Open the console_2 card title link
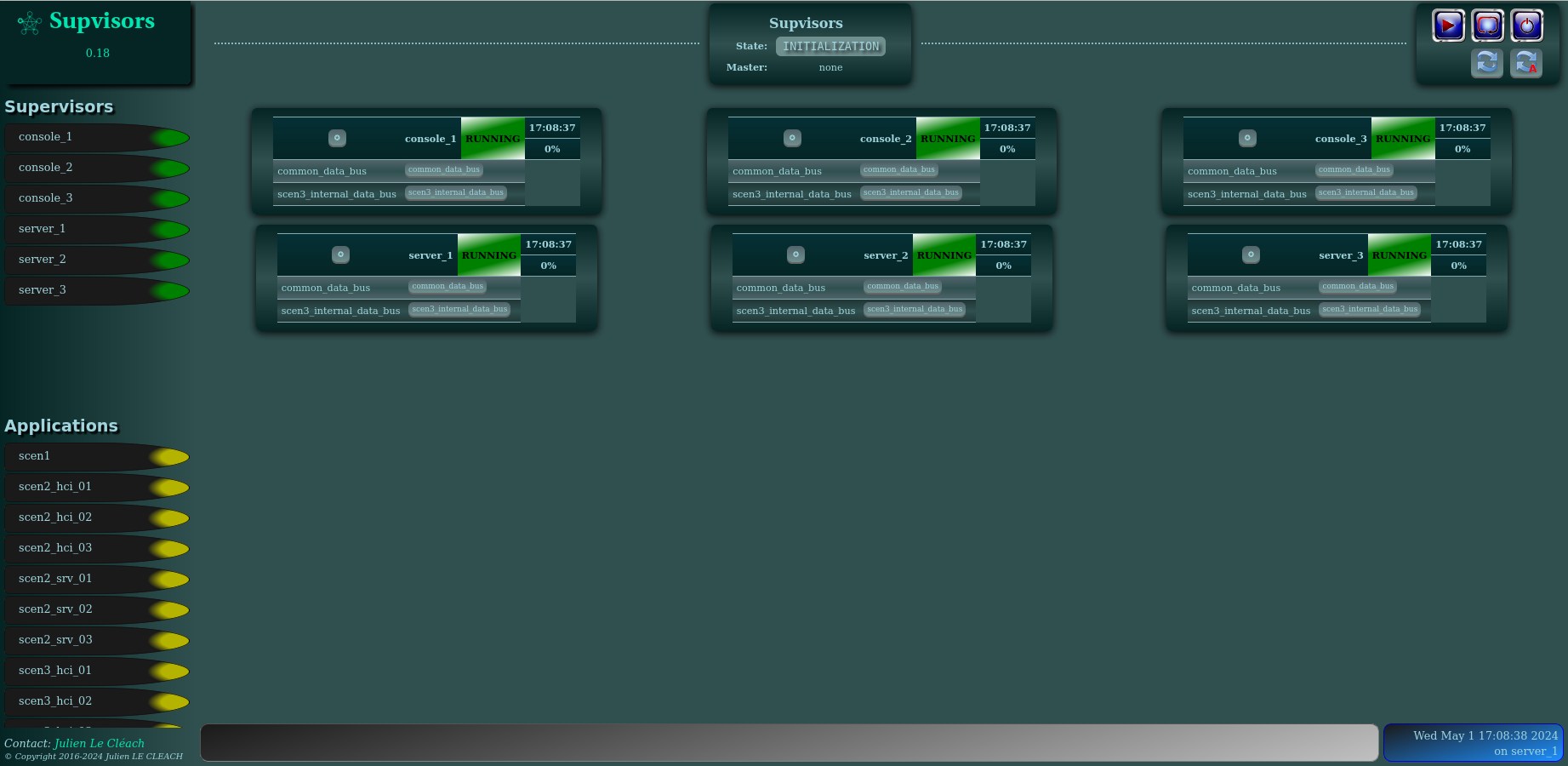Screen dimensions: 1568x766 click(886, 139)
